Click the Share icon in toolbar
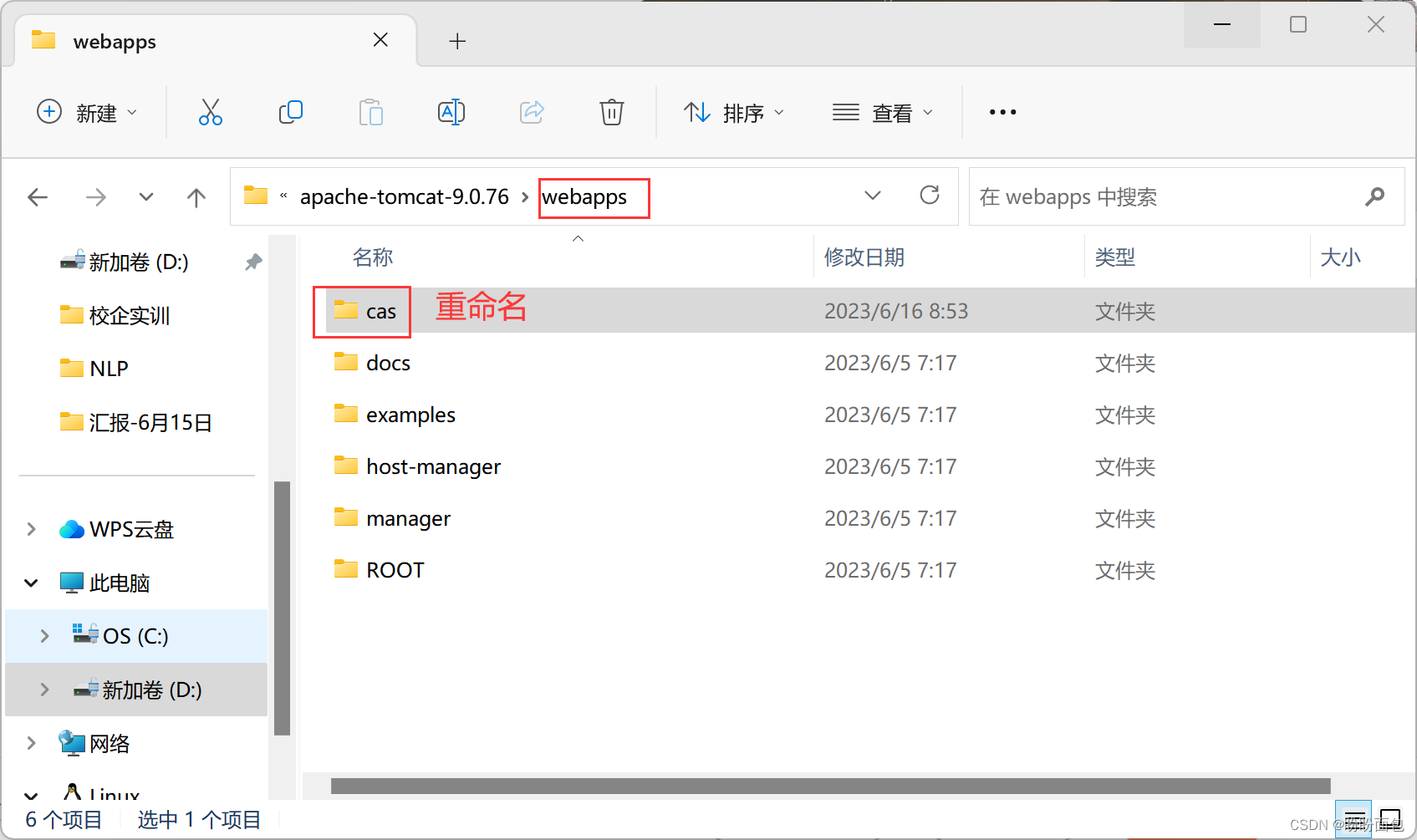This screenshot has height=840, width=1417. point(532,112)
